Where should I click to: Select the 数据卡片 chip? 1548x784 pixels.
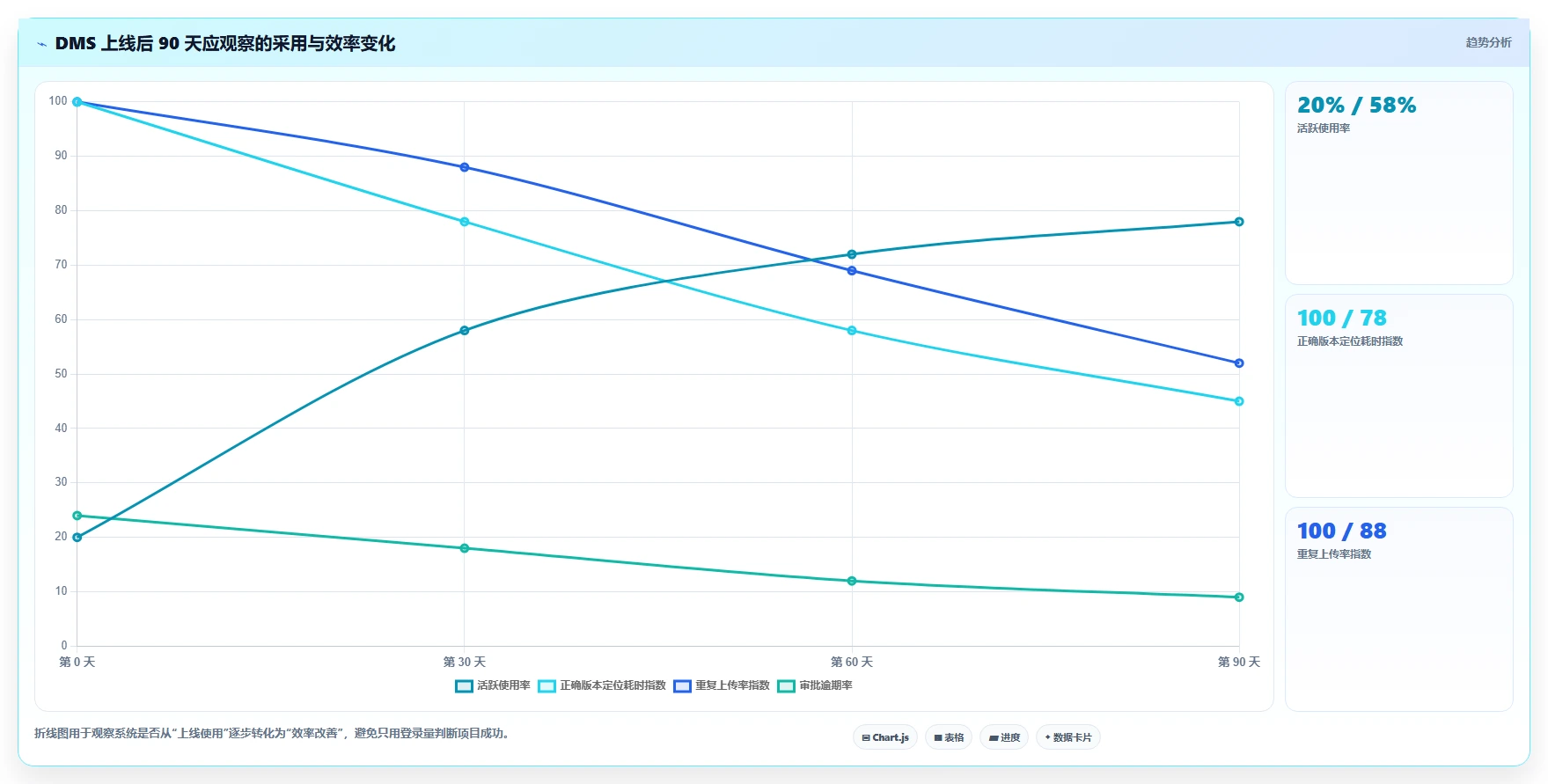click(1068, 737)
